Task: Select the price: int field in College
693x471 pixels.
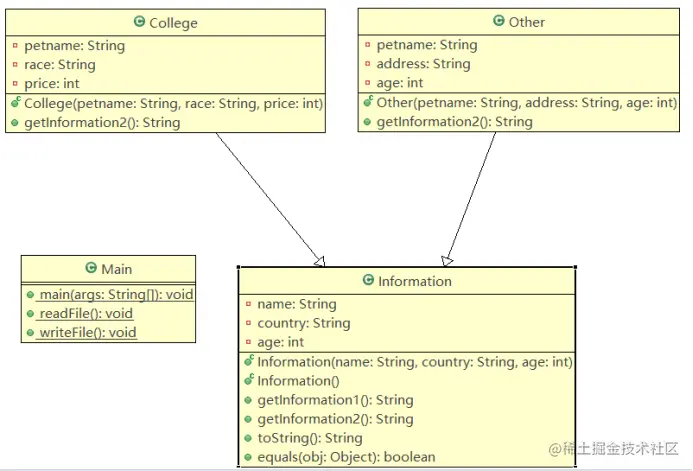Action: point(51,84)
